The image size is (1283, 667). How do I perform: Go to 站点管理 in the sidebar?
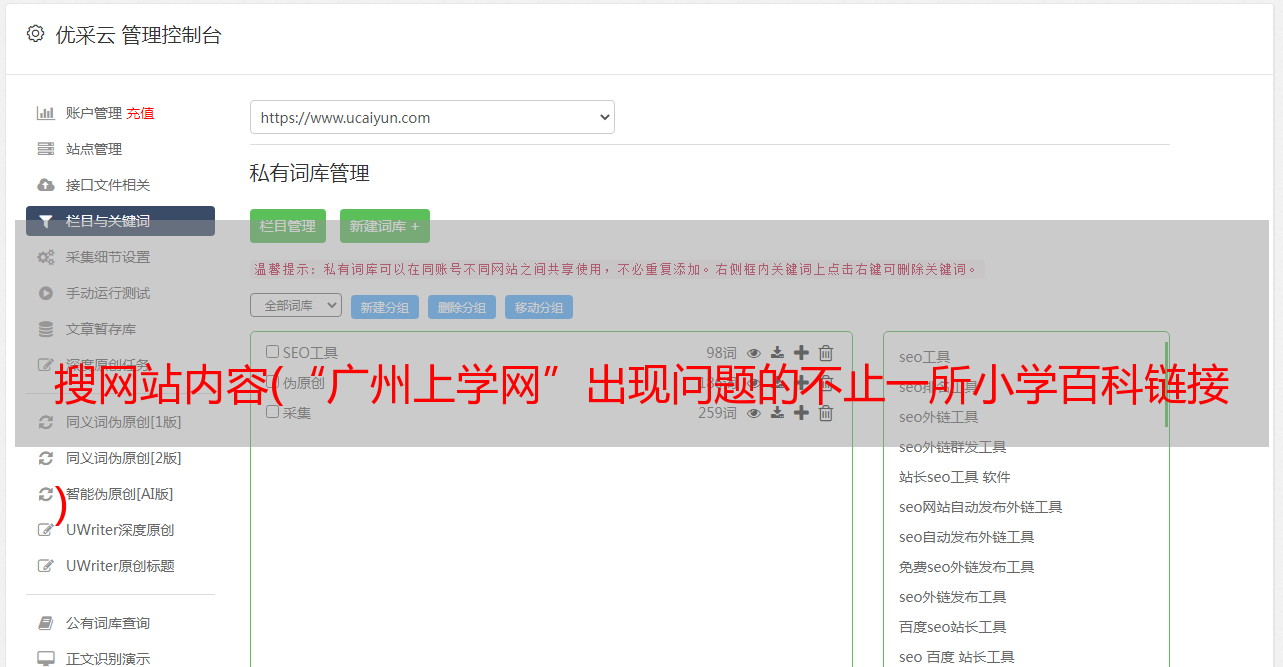click(94, 149)
